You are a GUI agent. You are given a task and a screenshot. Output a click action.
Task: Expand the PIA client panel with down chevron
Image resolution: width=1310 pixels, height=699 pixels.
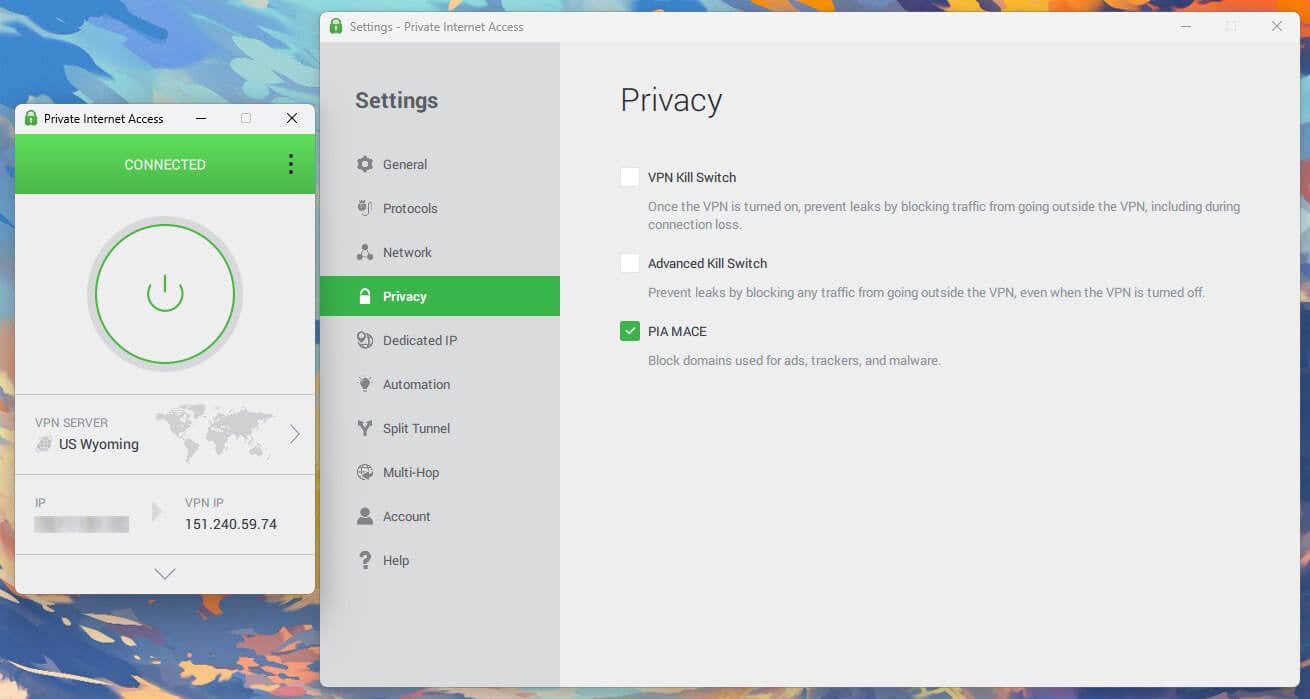[x=165, y=574]
